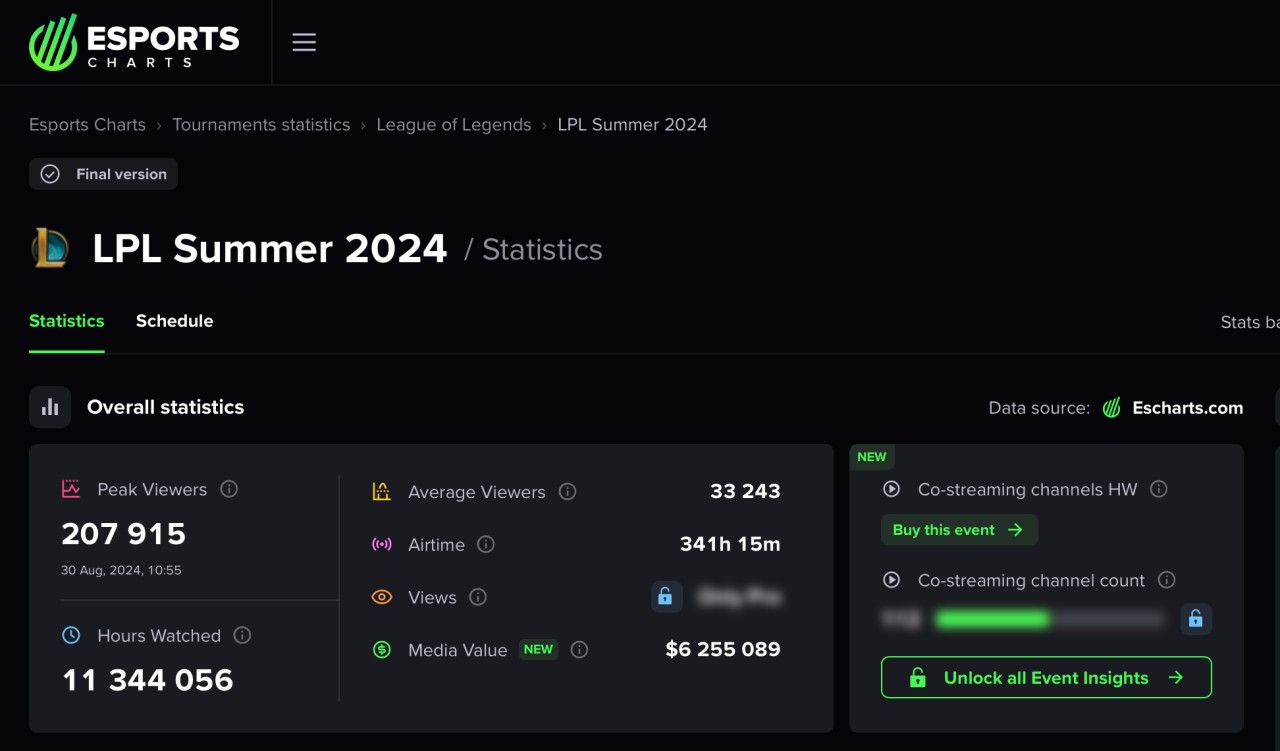Click the Co-streaming channel count info icon

[x=1166, y=580]
